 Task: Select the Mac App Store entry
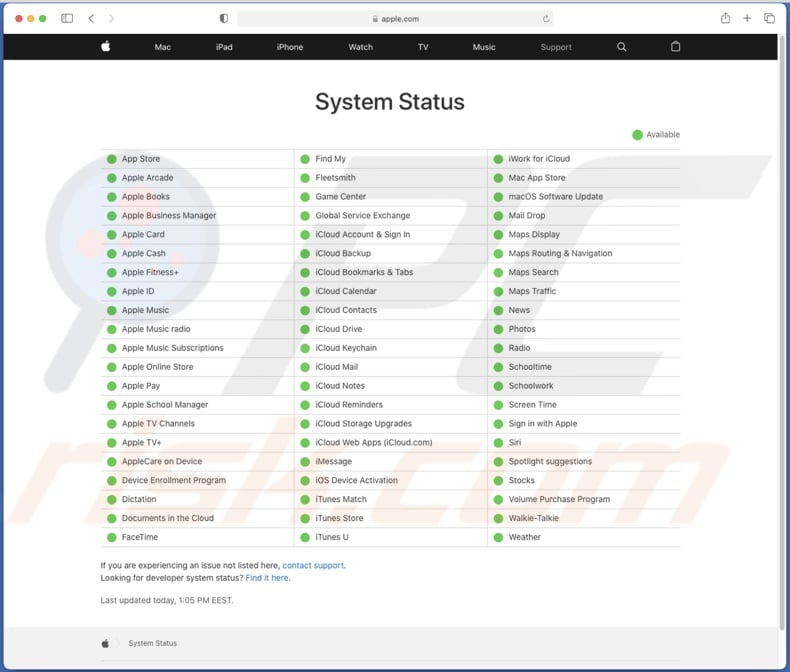[537, 178]
